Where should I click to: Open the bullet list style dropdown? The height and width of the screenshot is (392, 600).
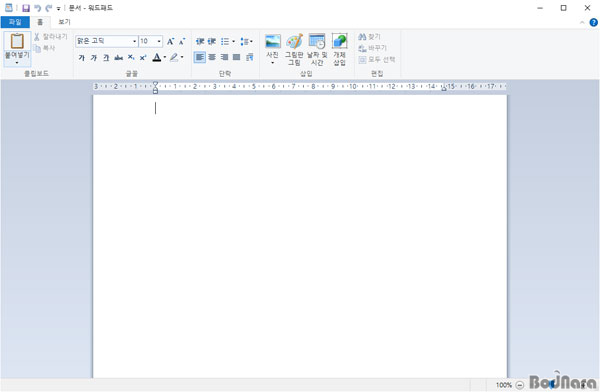pos(233,41)
